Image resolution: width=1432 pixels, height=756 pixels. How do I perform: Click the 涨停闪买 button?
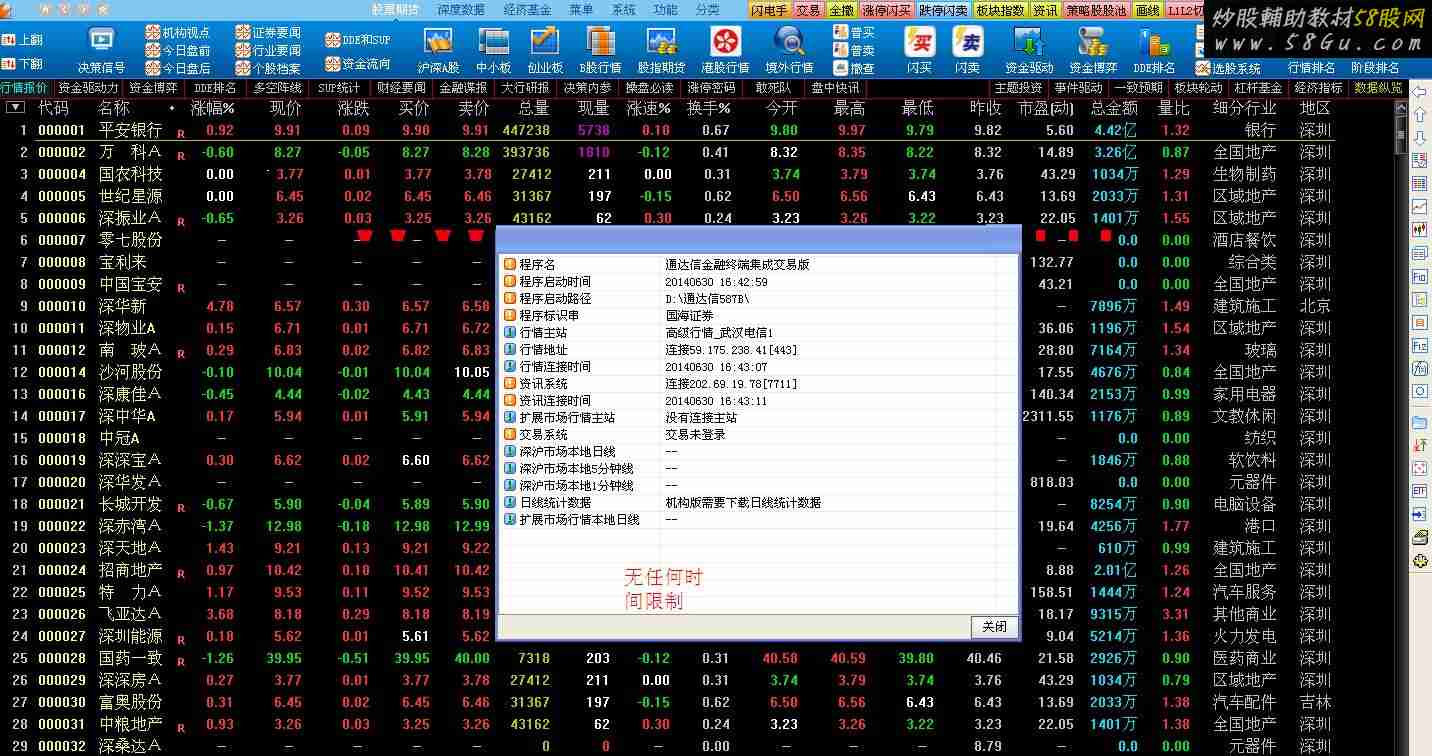tap(887, 10)
